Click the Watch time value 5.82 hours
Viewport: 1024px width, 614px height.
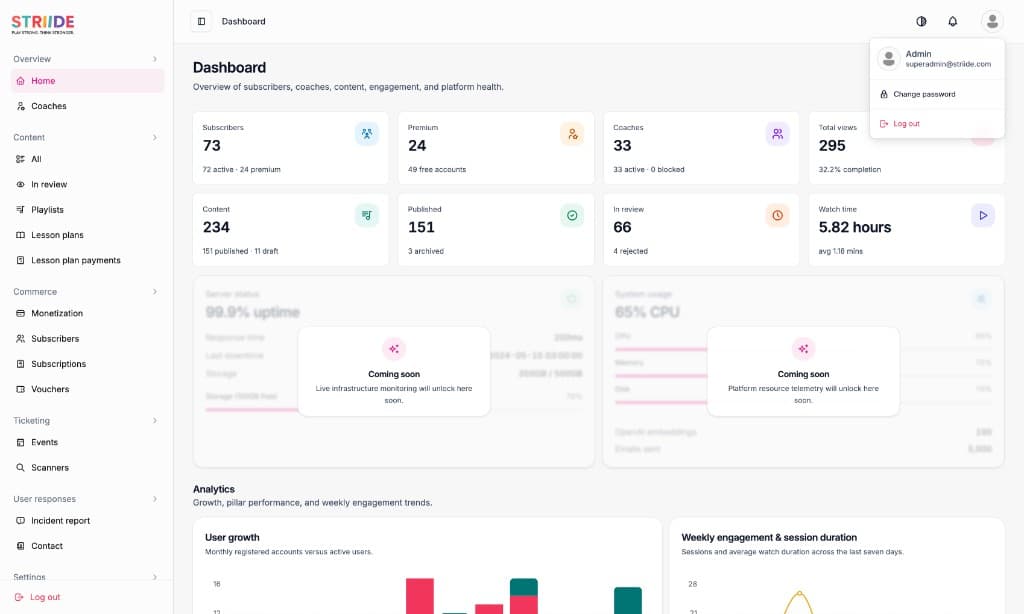pyautogui.click(x=855, y=227)
